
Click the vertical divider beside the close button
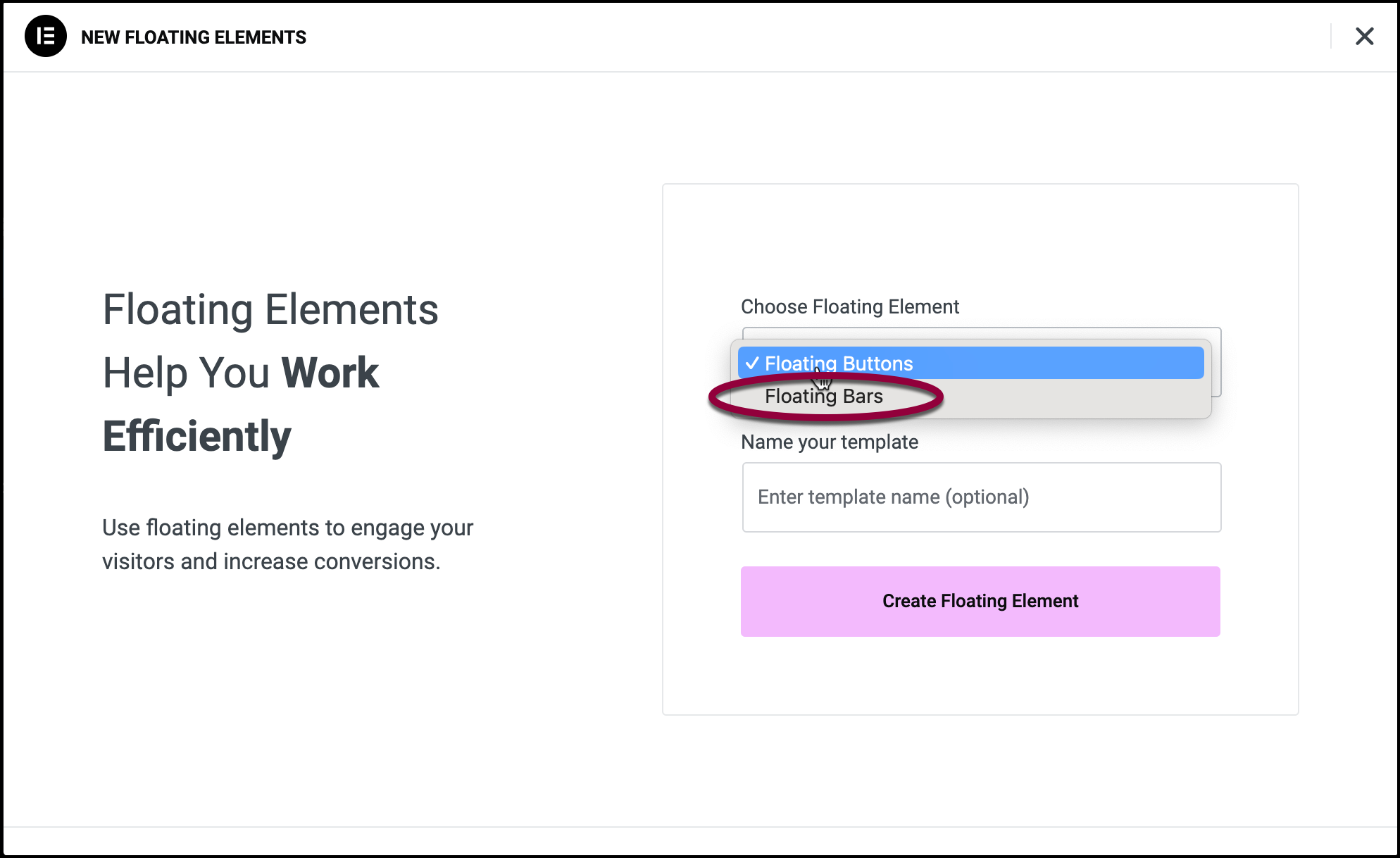point(1331,36)
